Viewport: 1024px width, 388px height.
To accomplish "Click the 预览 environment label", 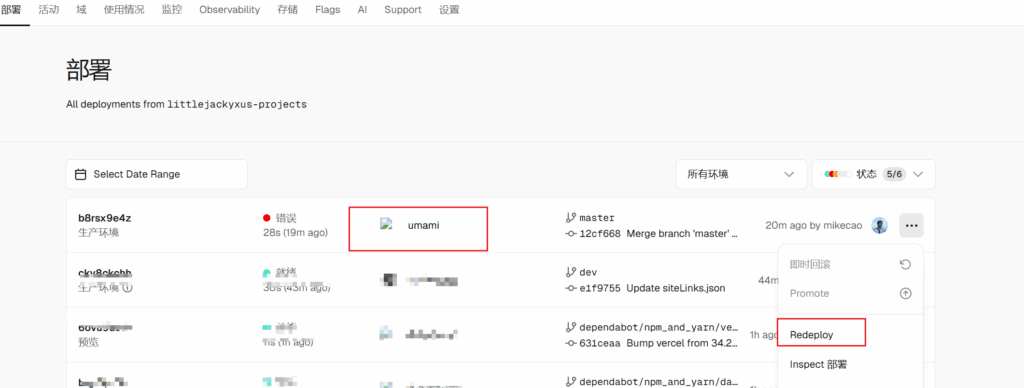I will [x=88, y=342].
